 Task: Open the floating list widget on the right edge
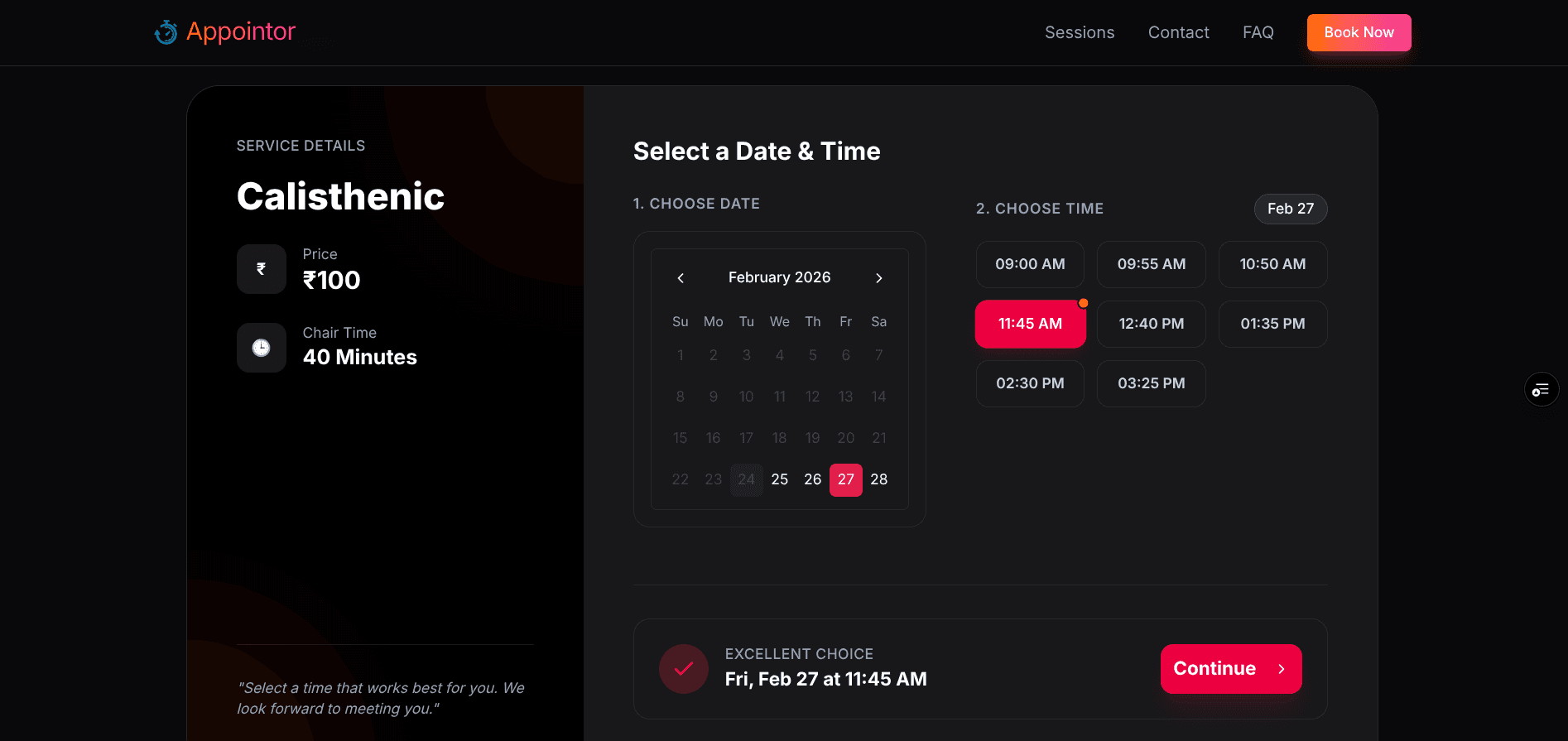[1541, 389]
